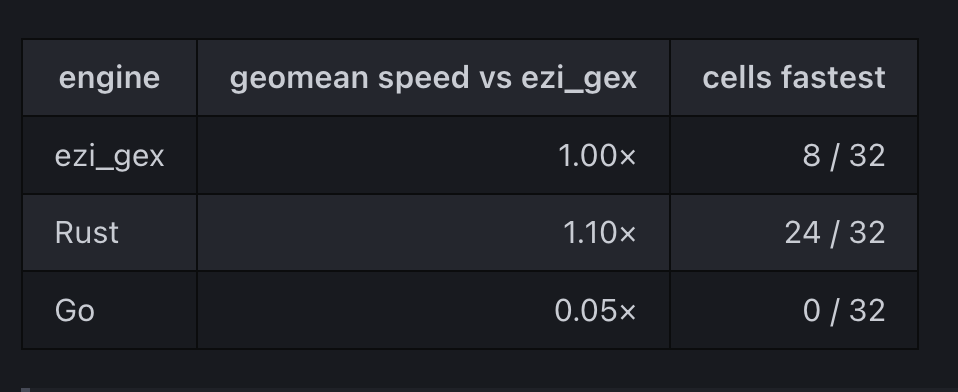Click the 24 / 32 cells value

[x=835, y=233]
